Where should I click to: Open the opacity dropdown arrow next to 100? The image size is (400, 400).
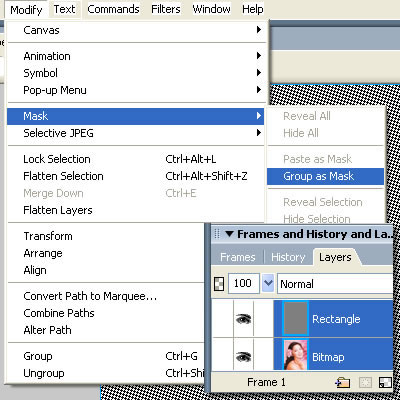pos(268,284)
